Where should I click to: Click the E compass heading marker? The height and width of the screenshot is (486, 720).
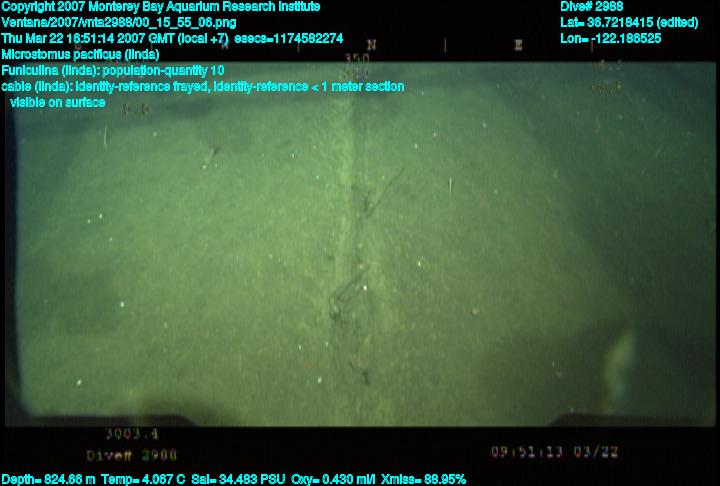pos(518,45)
